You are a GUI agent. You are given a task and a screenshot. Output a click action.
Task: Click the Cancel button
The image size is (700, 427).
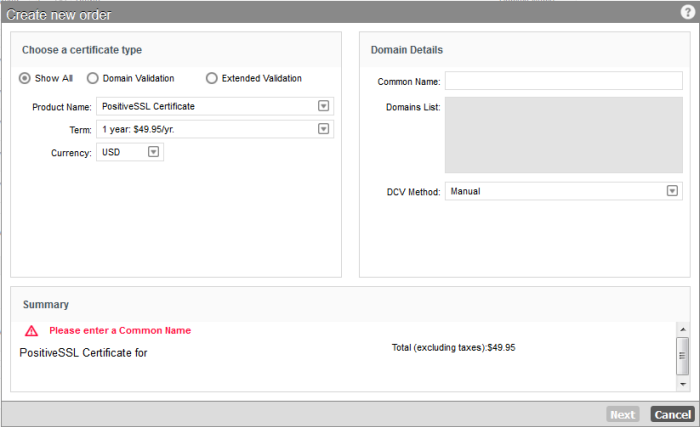(672, 414)
